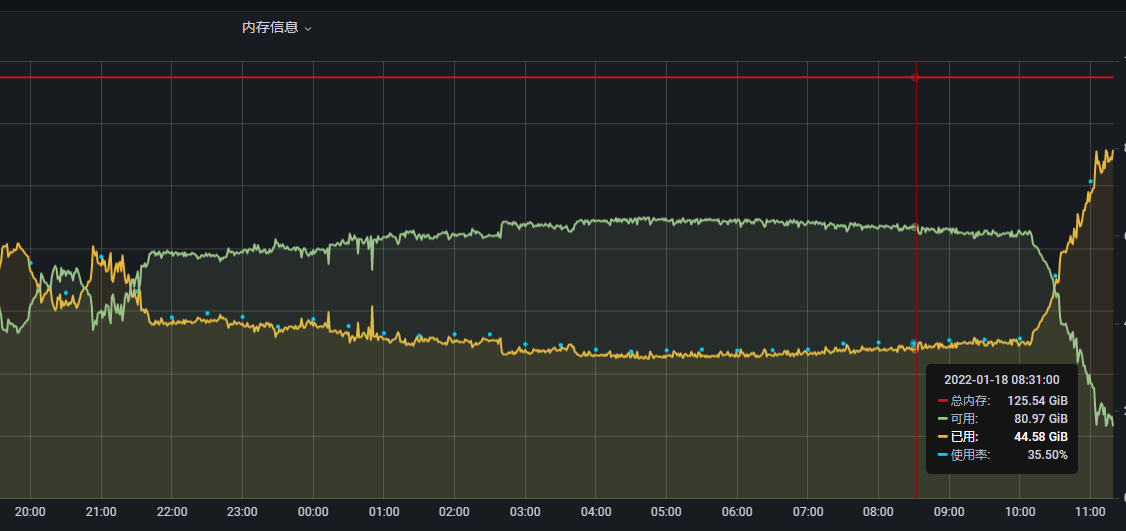Select the 125.54 GiB value in tooltip
This screenshot has width=1126, height=531.
1037,400
